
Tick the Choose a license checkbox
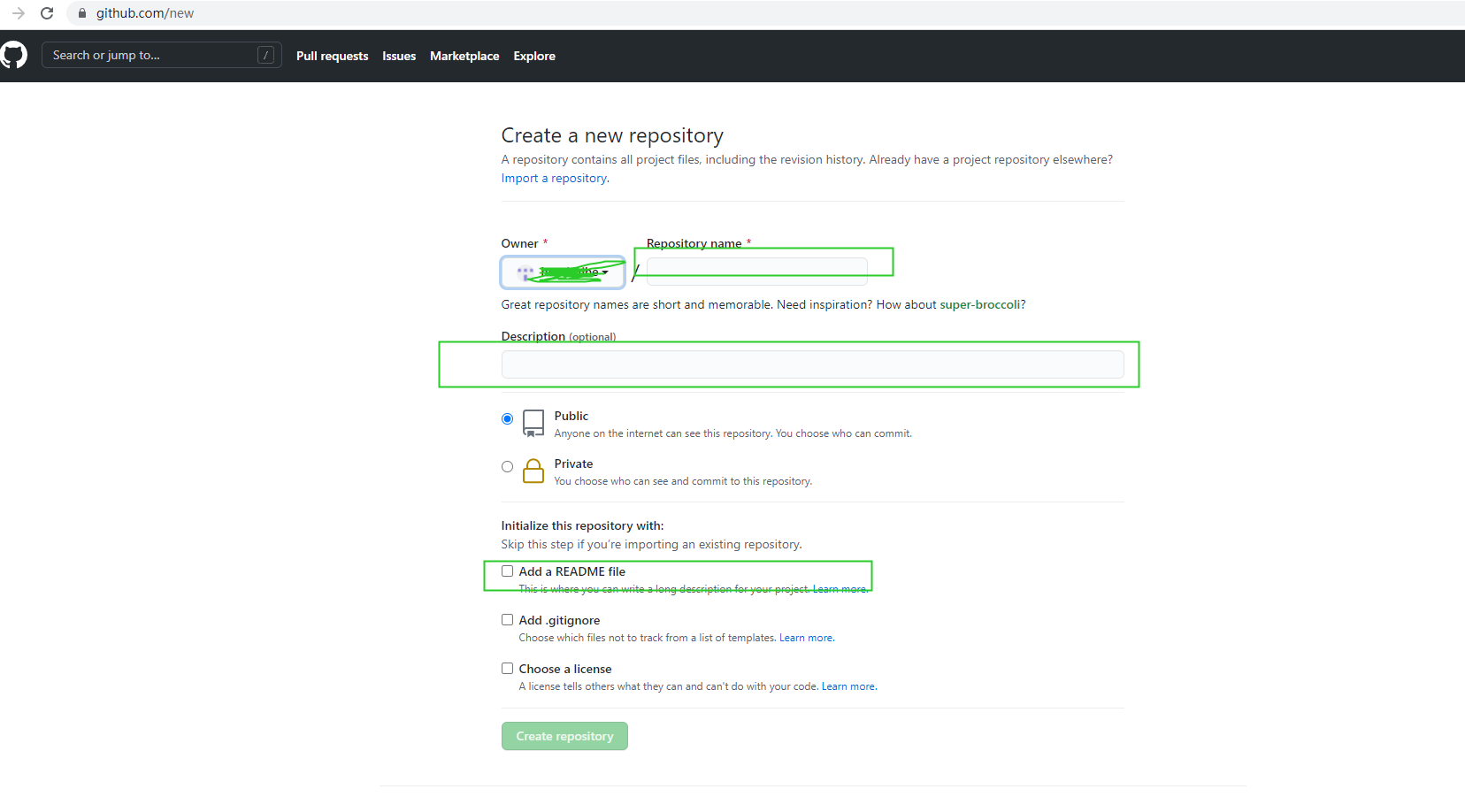tap(507, 669)
